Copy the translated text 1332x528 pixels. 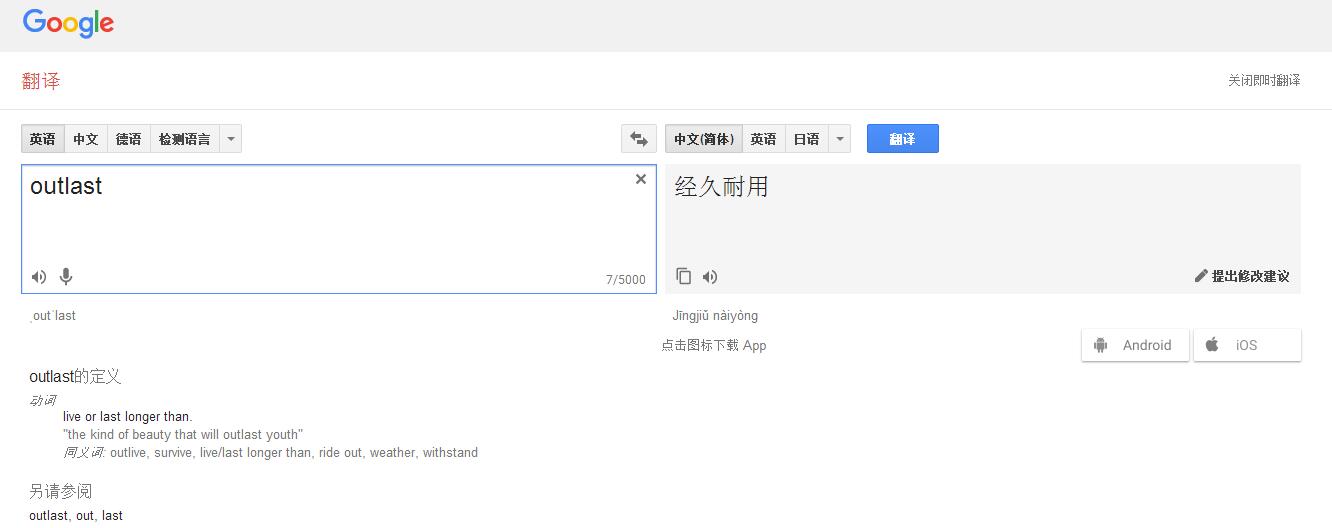point(684,276)
